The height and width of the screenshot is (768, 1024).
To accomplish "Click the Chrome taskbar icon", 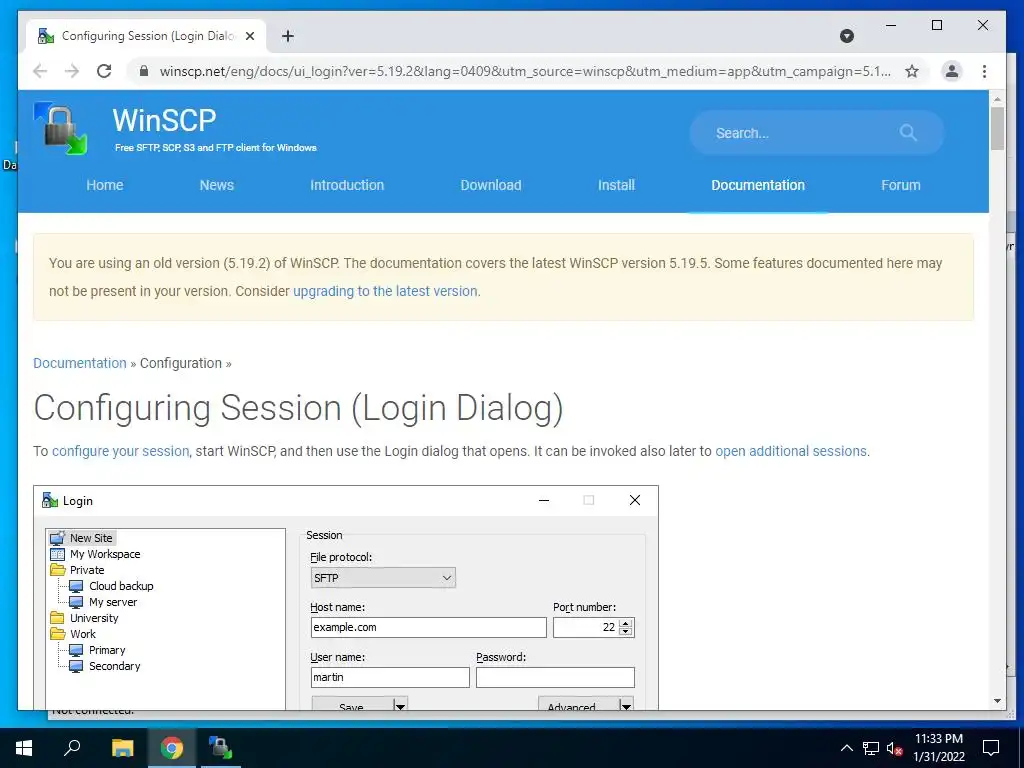I will tap(172, 748).
